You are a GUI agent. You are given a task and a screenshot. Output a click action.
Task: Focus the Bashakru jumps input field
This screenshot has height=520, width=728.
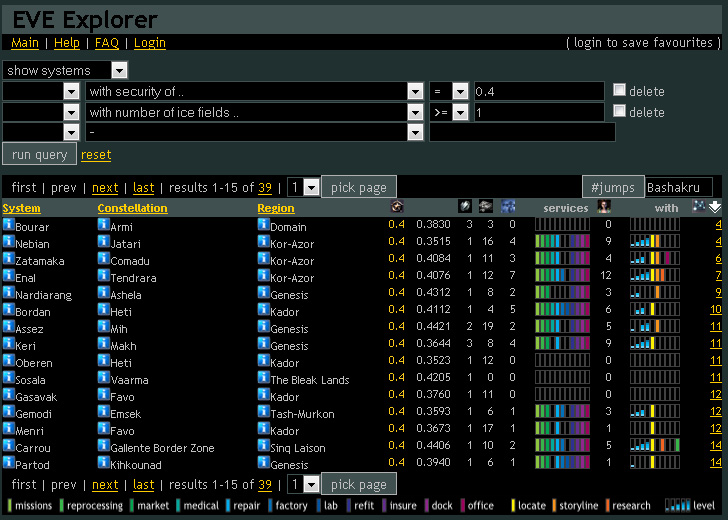pos(679,188)
